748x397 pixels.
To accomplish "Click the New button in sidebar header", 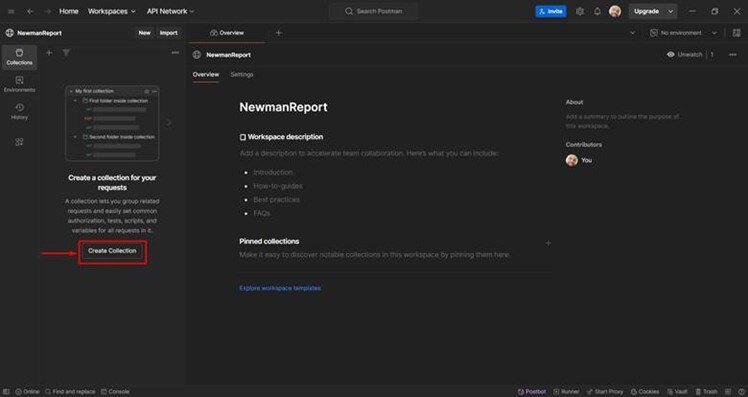I will point(144,33).
